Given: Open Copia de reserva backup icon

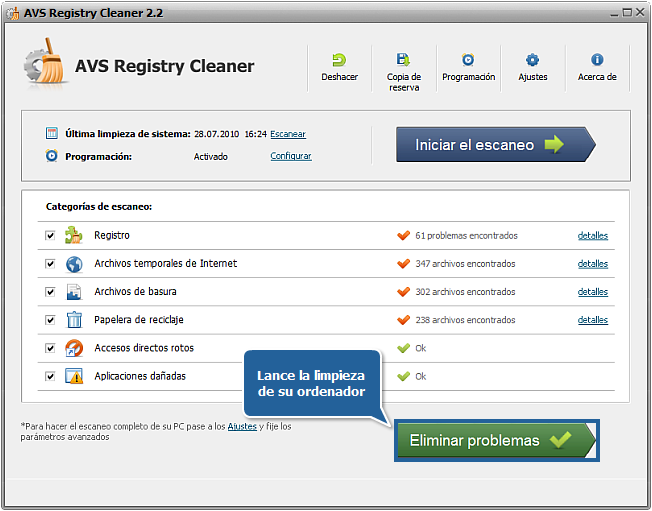Looking at the screenshot, I should (403, 60).
